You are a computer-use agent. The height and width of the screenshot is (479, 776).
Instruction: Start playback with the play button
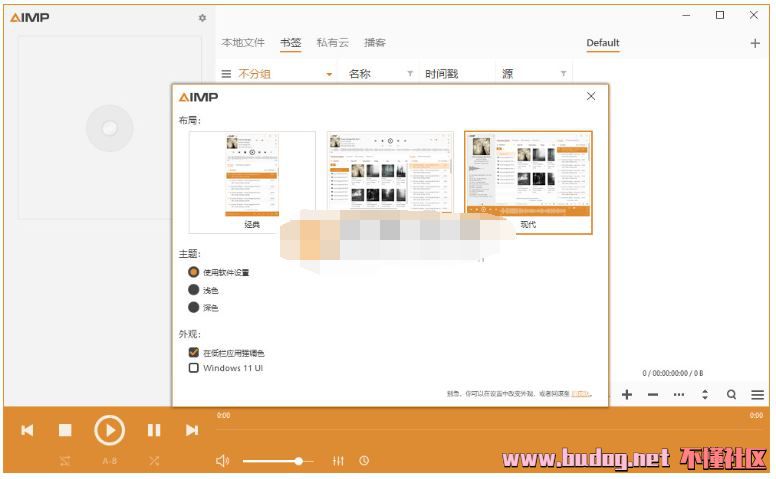click(109, 430)
